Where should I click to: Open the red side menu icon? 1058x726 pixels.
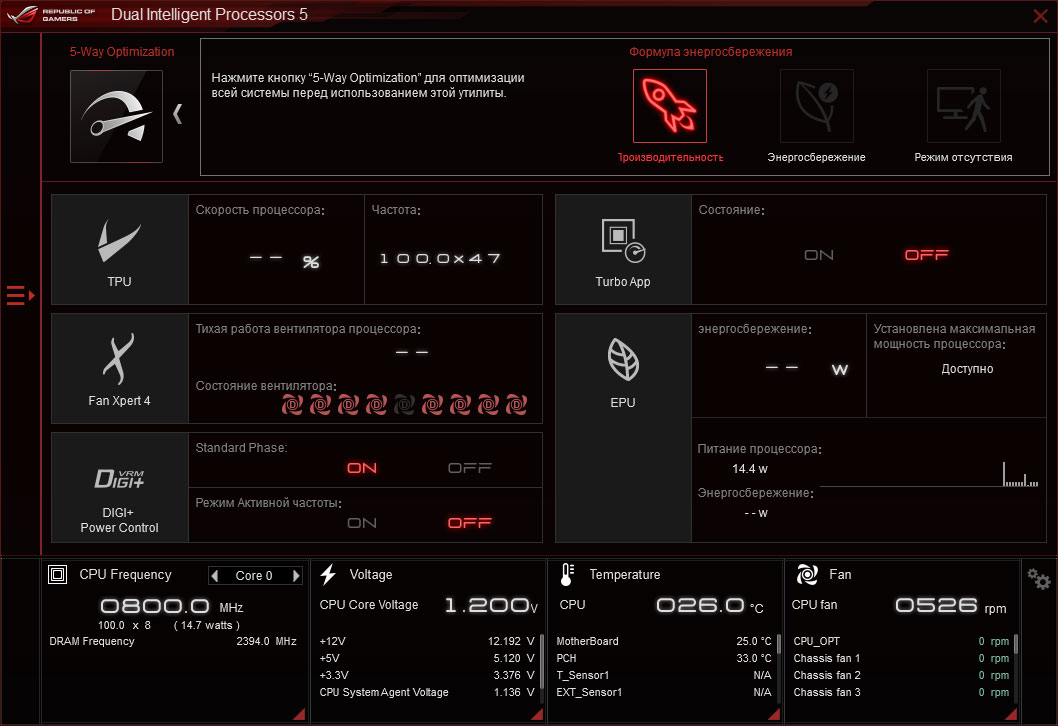[20, 296]
